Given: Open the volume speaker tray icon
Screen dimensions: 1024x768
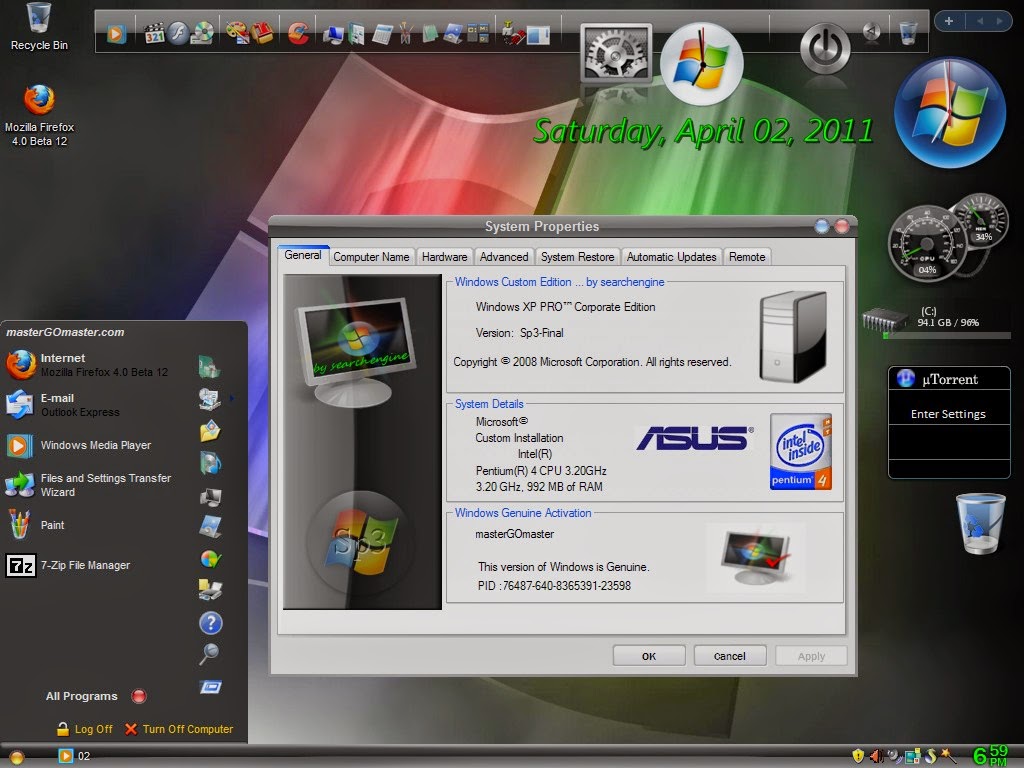Looking at the screenshot, I should click(x=876, y=756).
